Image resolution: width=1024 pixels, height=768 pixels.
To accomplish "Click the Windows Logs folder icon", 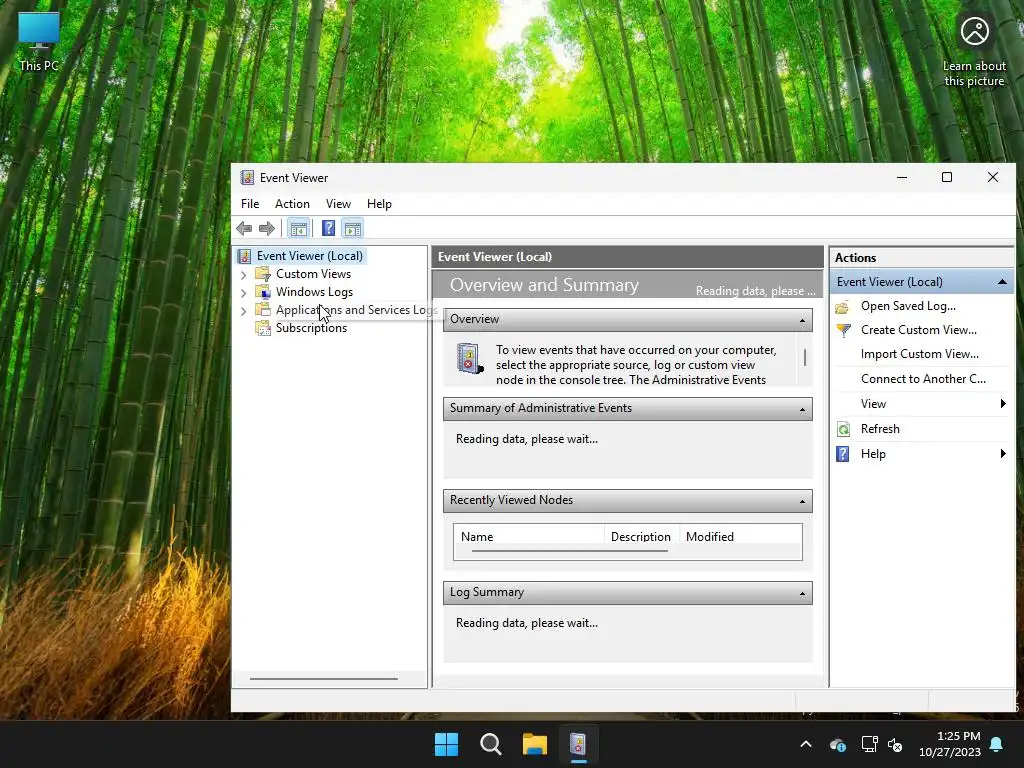I will (x=263, y=292).
